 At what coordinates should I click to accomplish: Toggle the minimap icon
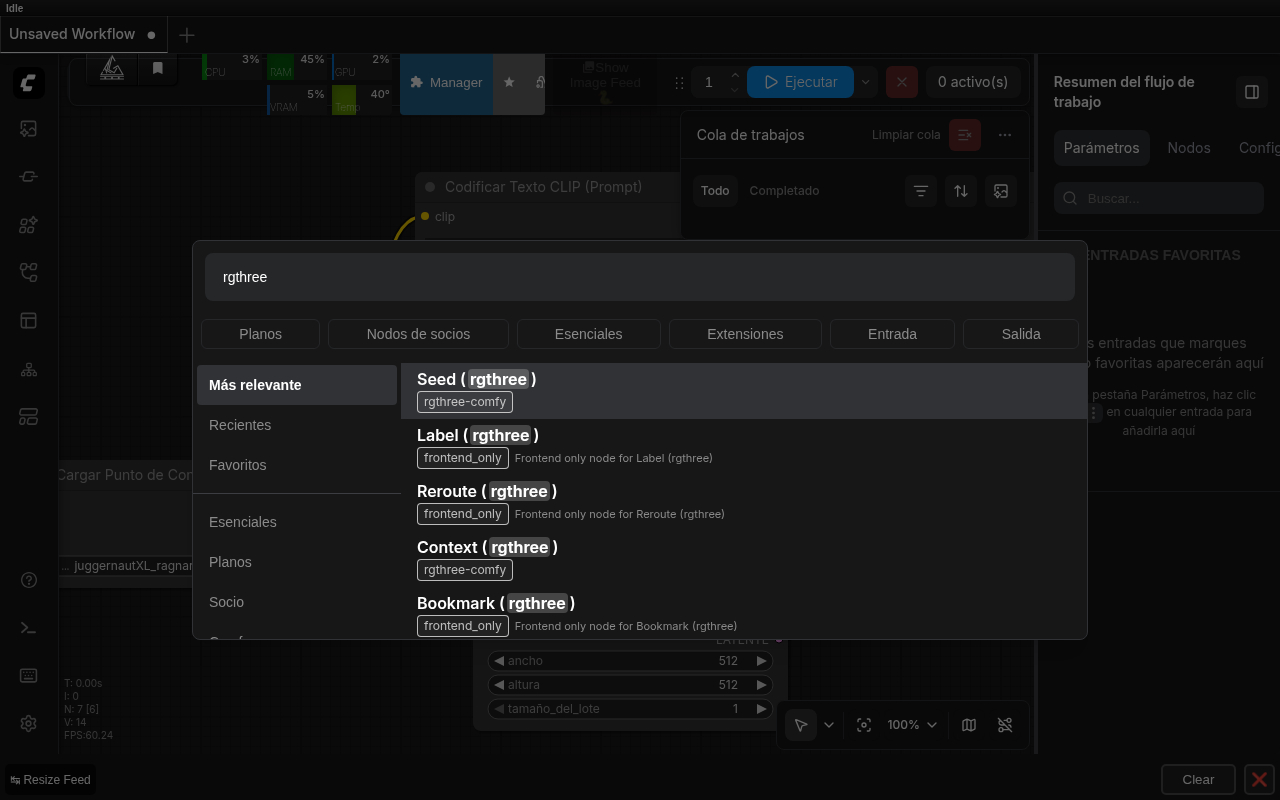(x=969, y=725)
